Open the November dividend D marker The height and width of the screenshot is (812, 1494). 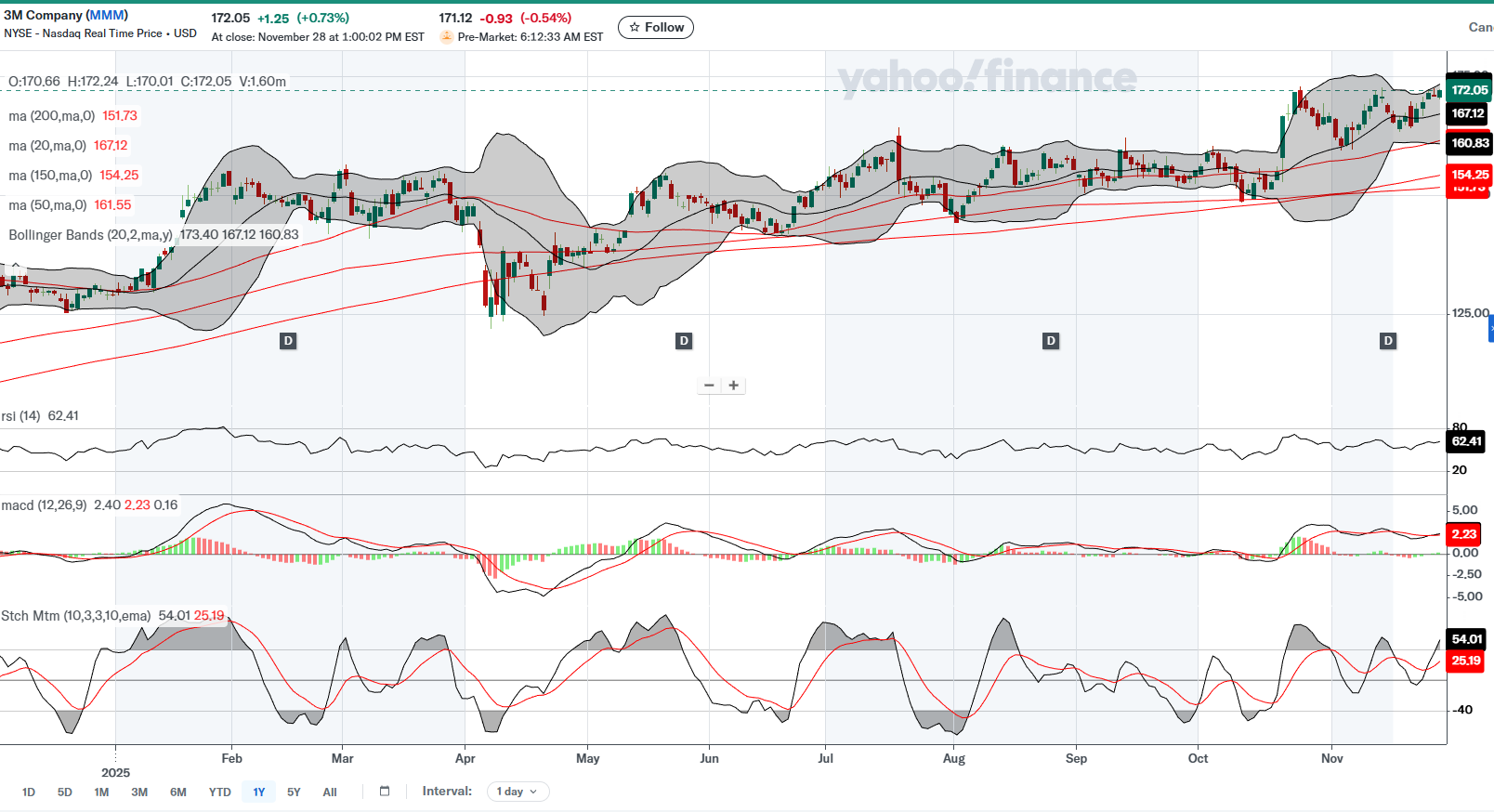tap(1388, 341)
